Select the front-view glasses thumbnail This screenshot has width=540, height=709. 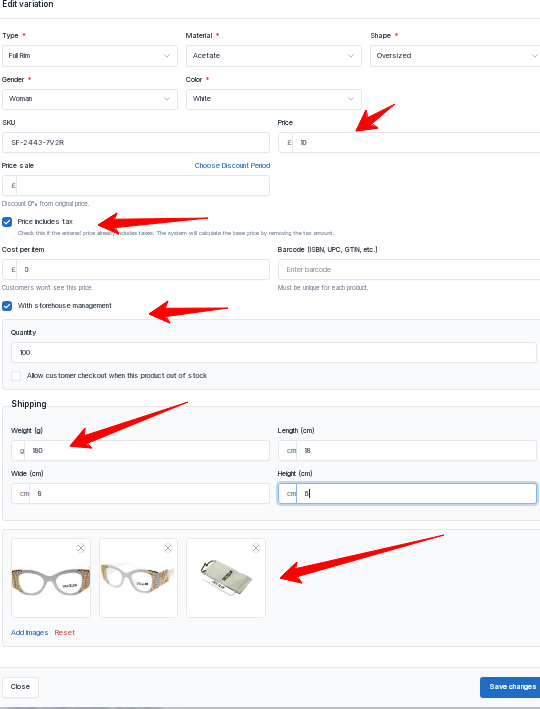(51, 578)
